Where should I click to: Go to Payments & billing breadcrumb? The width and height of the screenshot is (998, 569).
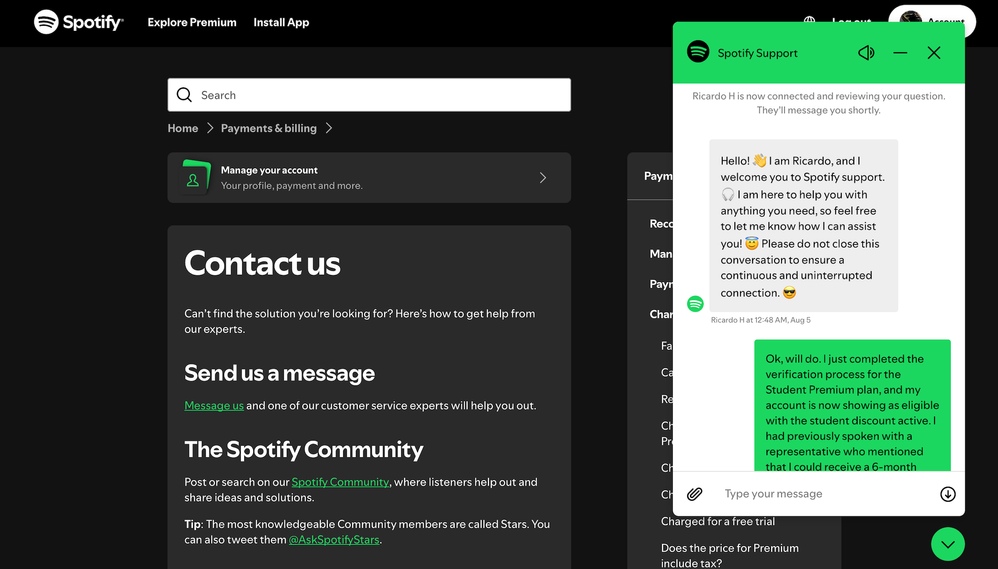tap(269, 128)
